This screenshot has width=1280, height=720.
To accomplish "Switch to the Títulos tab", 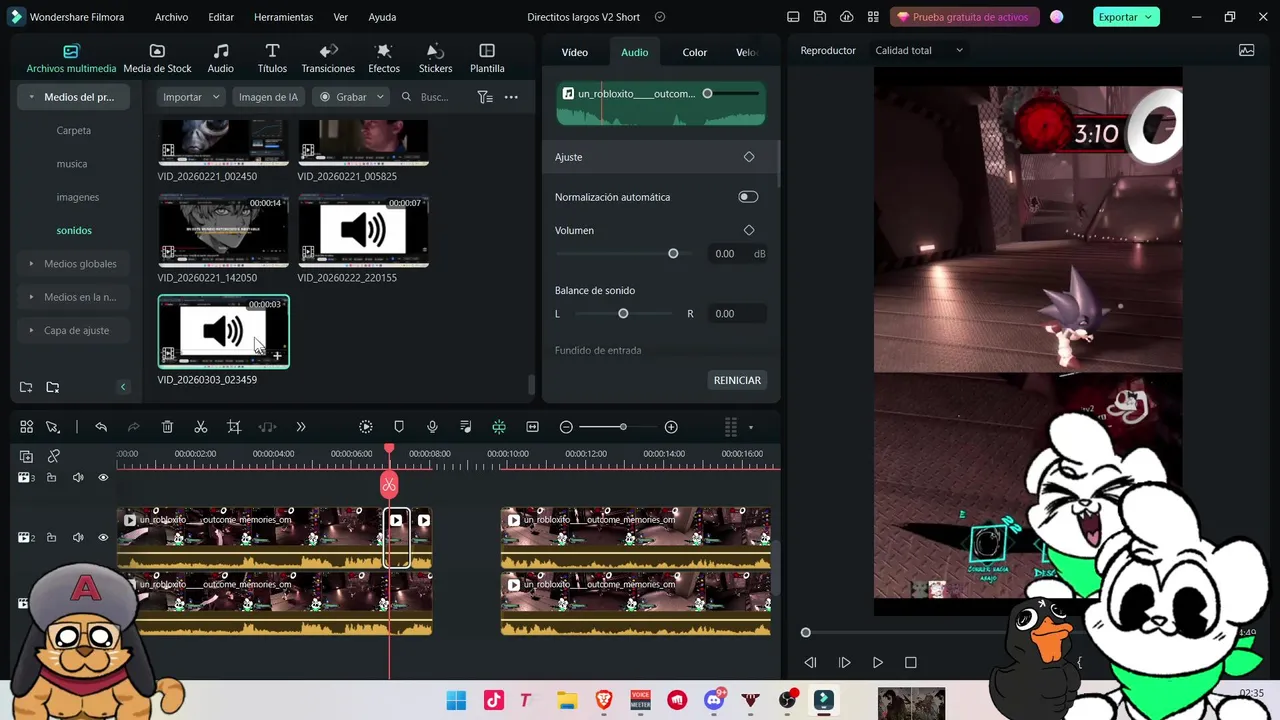I will pos(272,59).
